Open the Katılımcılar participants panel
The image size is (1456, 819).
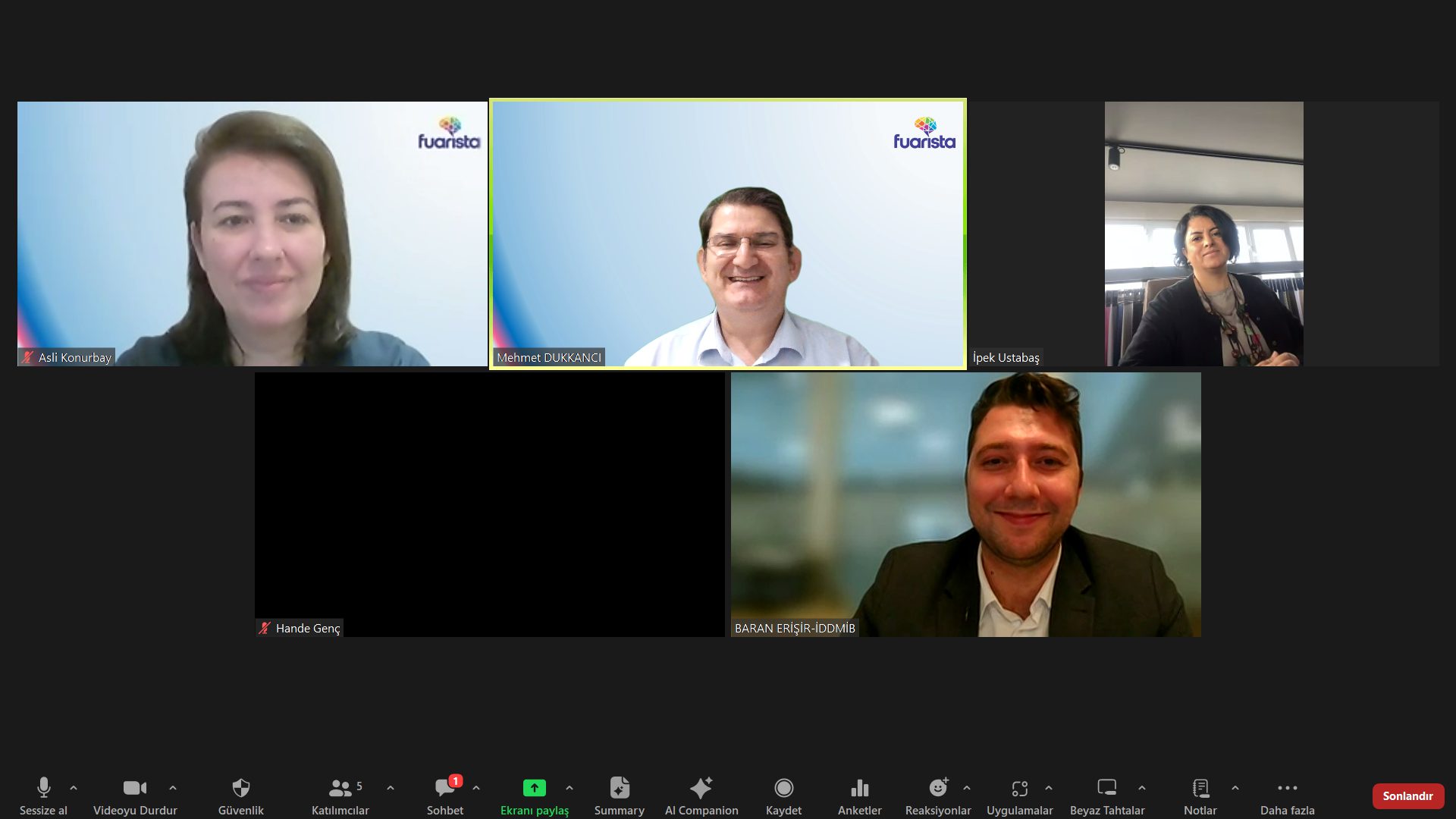point(340,789)
